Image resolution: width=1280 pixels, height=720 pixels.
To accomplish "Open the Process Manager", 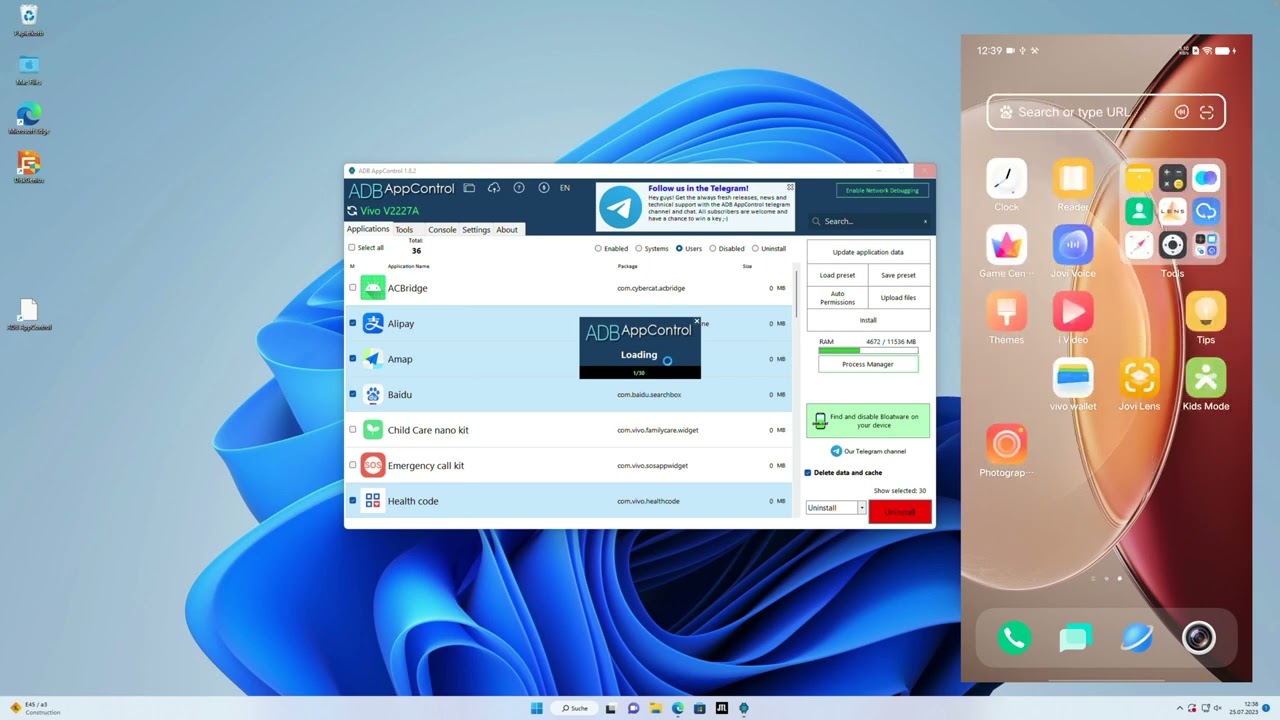I will (867, 364).
